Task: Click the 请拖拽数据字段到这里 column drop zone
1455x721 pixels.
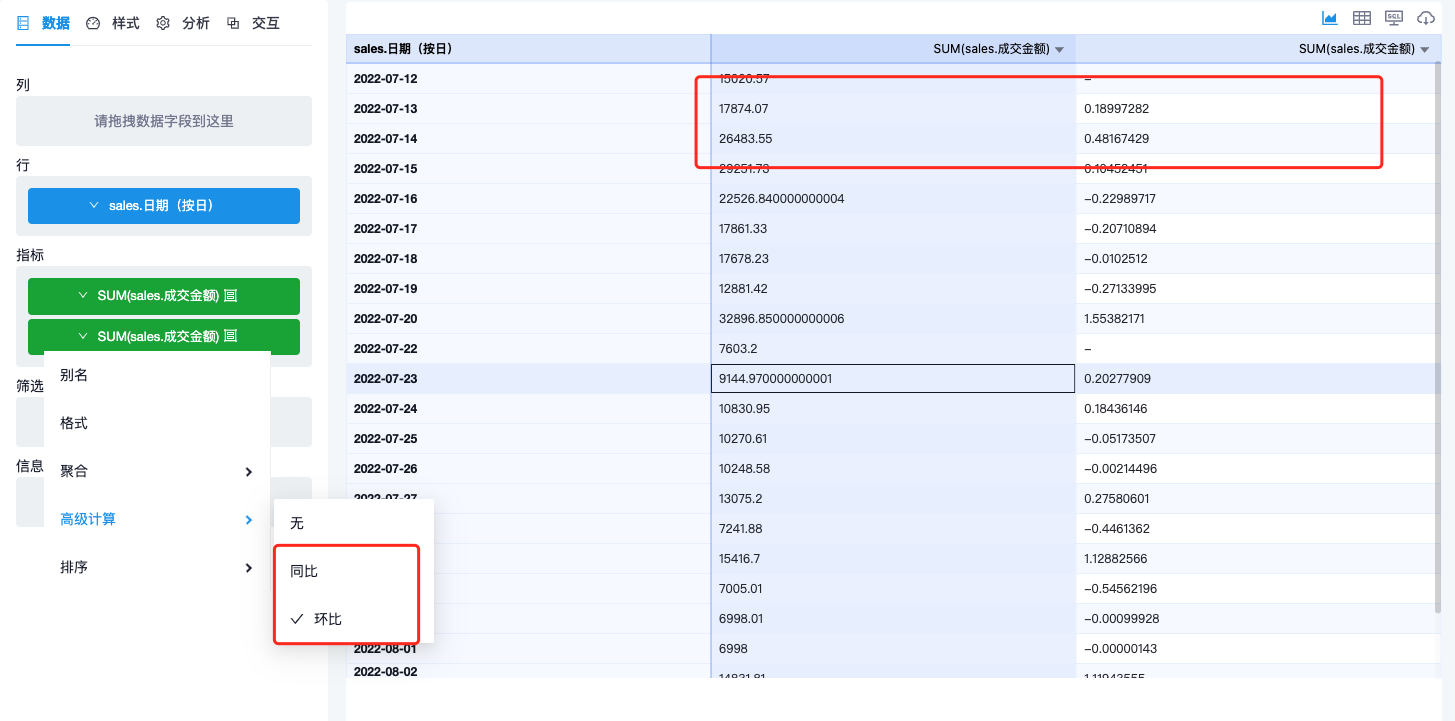Action: pos(164,121)
